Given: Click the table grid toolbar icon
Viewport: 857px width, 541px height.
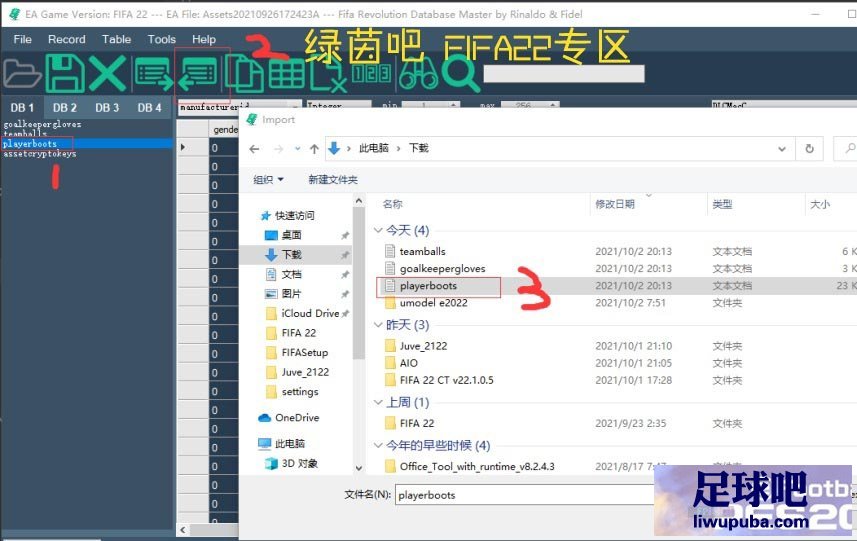Looking at the screenshot, I should (x=286, y=74).
